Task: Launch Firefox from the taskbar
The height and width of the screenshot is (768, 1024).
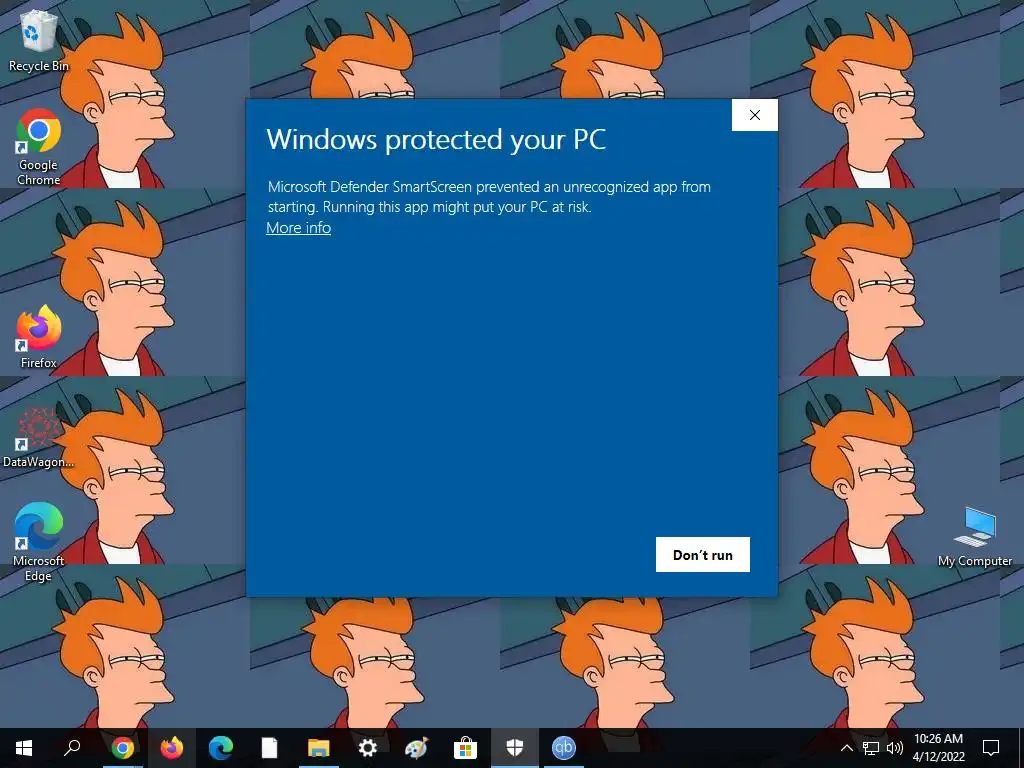Action: coord(172,748)
